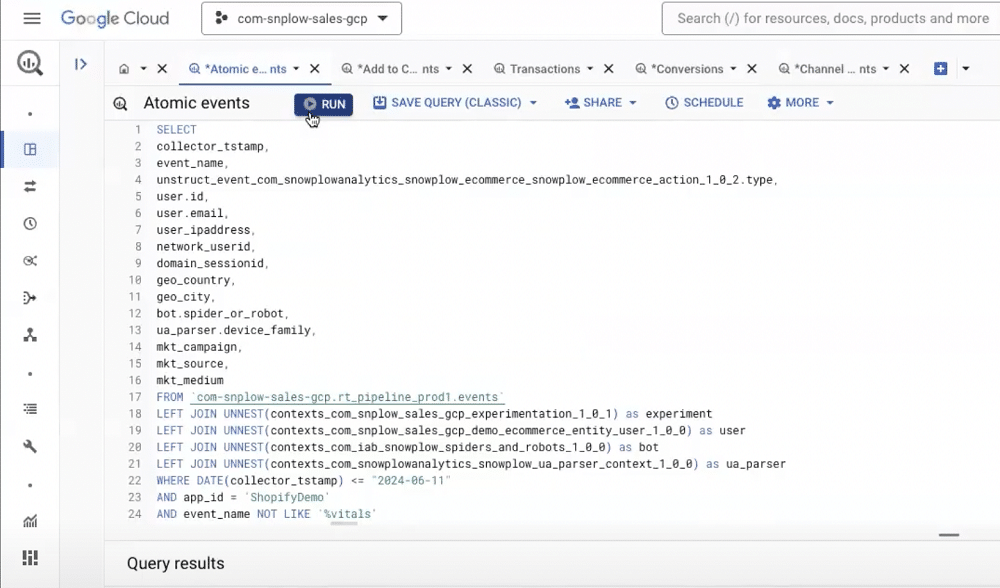1000x588 pixels.
Task: Open the Data transfers sidebar icon
Action: (30, 186)
